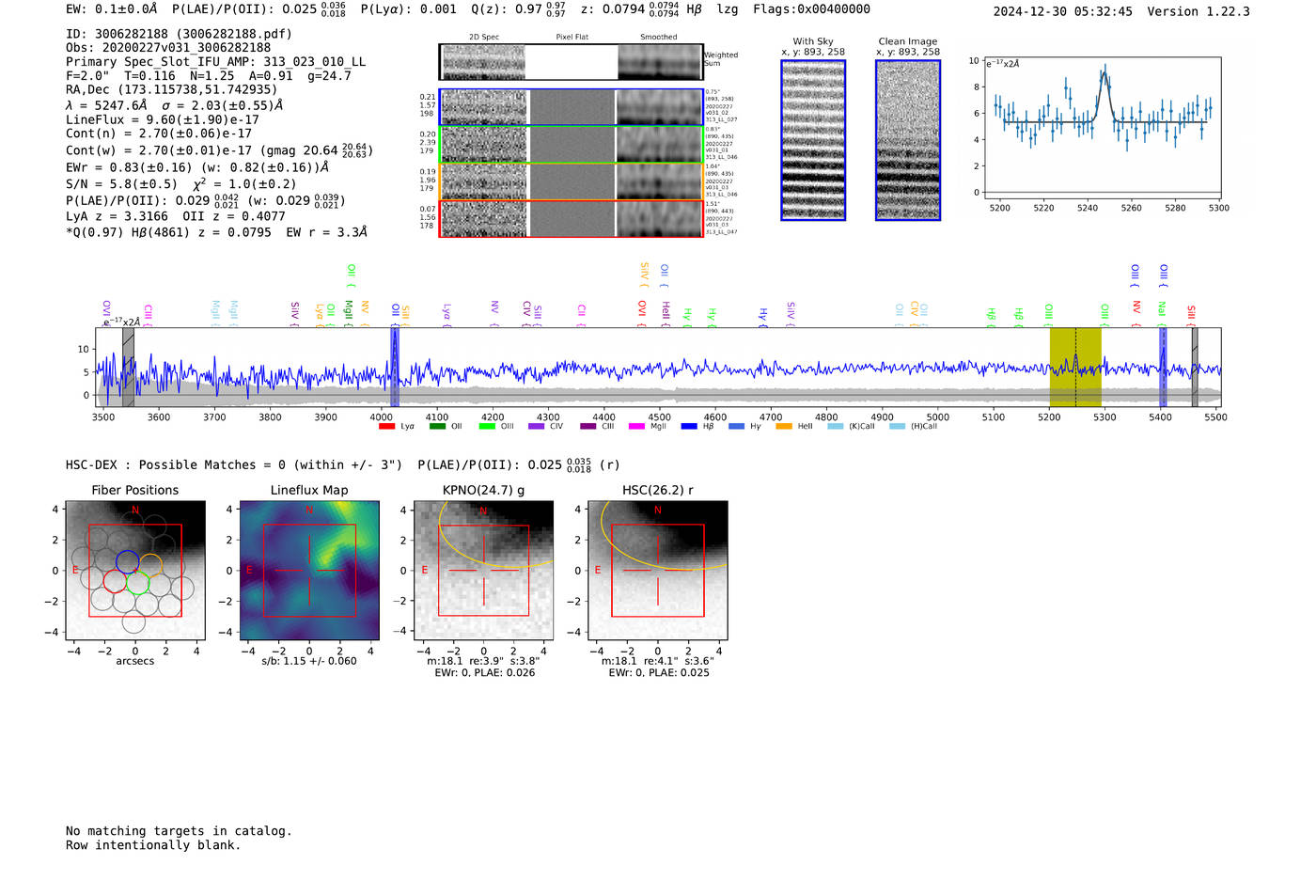Click the magenta MgII legend swatch

[x=636, y=426]
